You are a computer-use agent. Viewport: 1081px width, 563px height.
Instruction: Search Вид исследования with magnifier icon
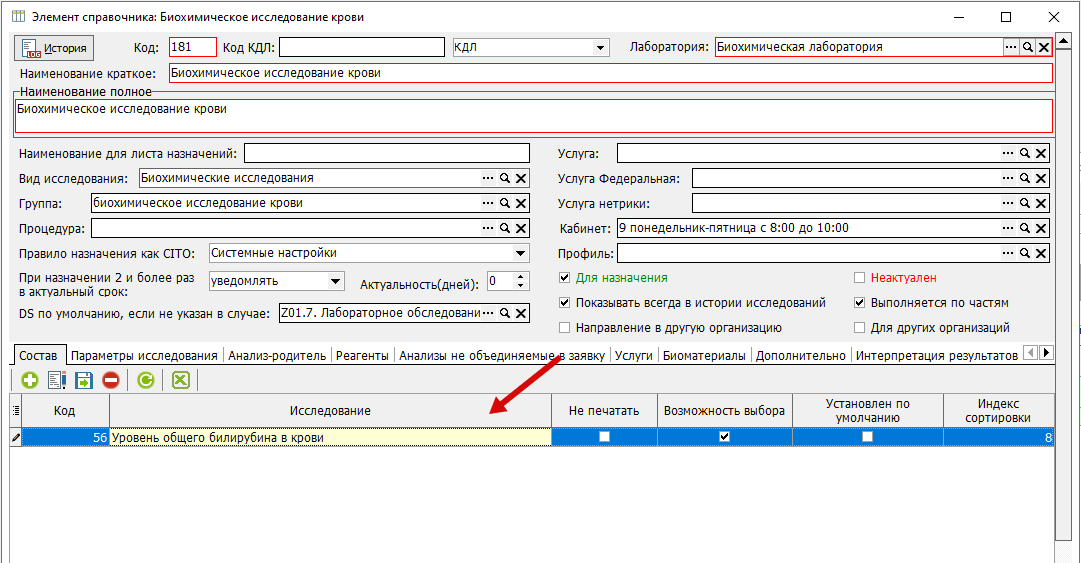click(505, 178)
